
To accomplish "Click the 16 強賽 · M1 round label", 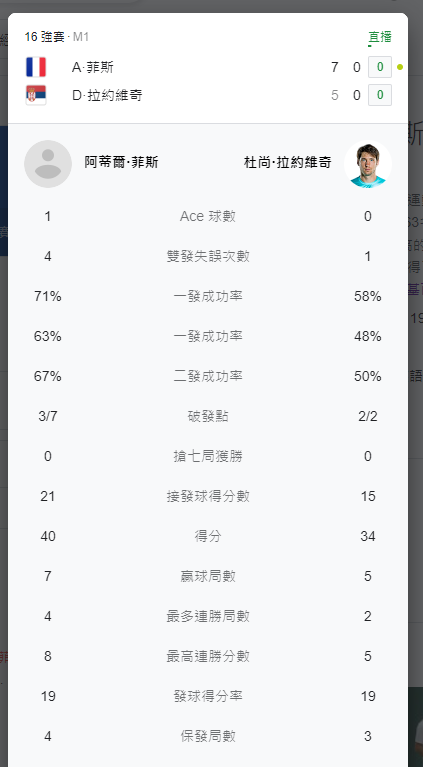I will click(57, 37).
